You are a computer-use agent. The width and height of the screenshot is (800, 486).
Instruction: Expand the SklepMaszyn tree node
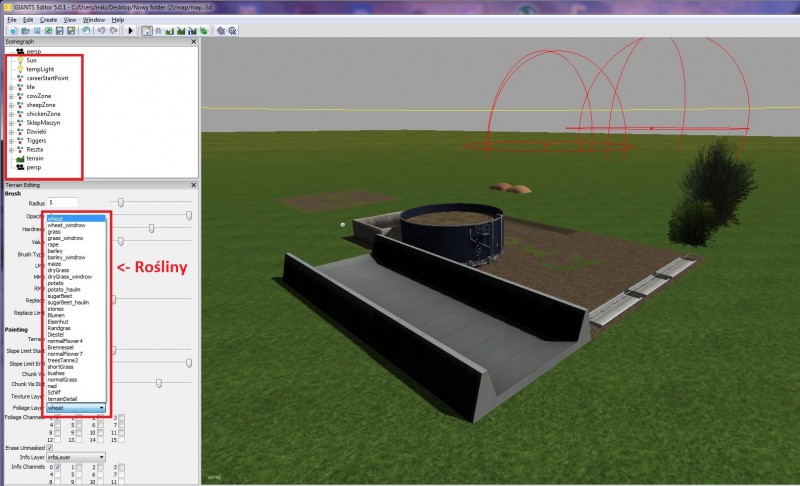click(11, 123)
